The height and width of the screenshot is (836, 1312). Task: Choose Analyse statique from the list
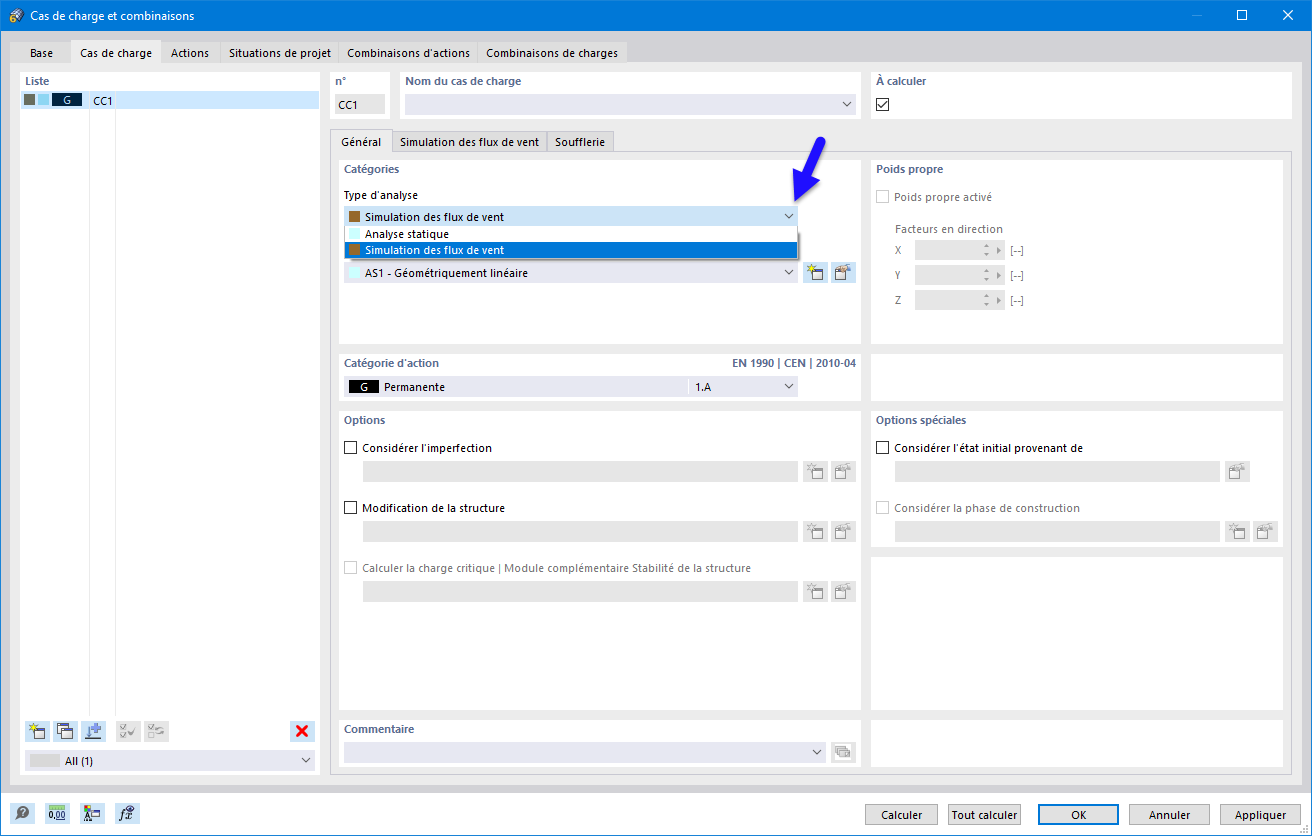click(x=571, y=234)
